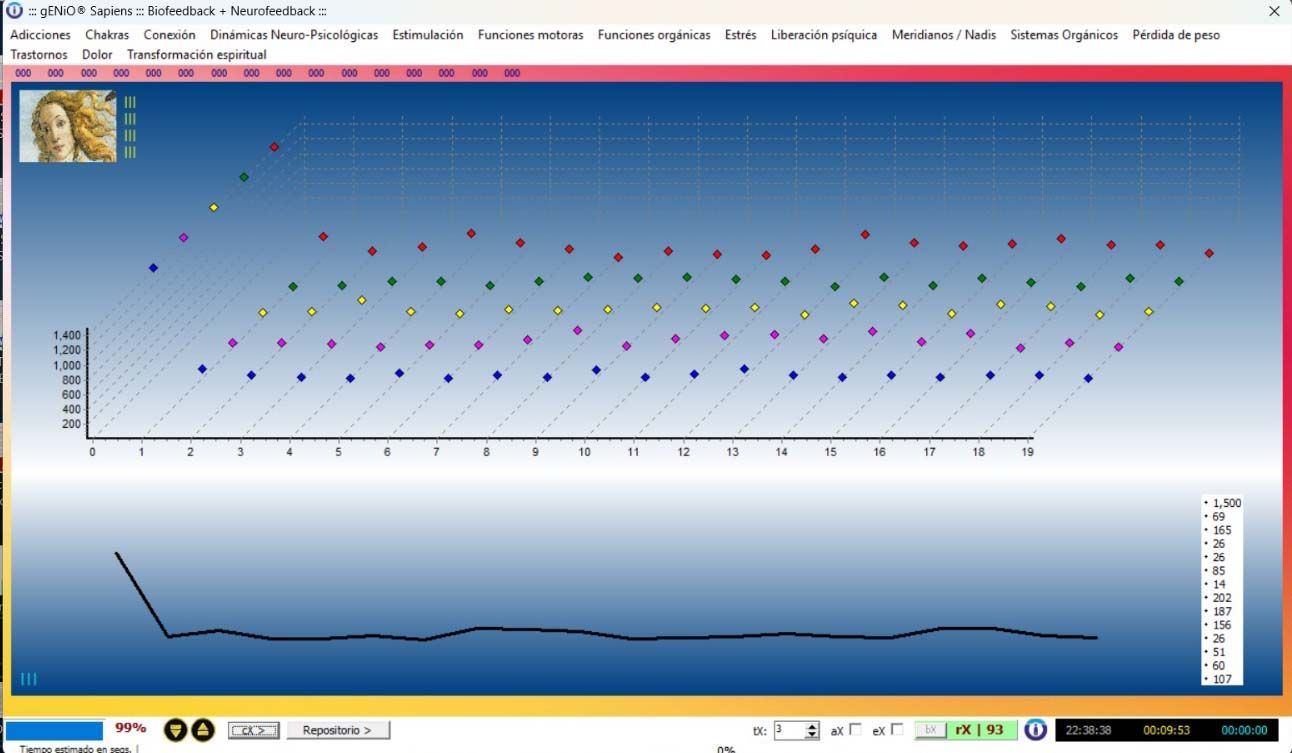
Task: Open the Chakras menu
Action: tap(107, 35)
